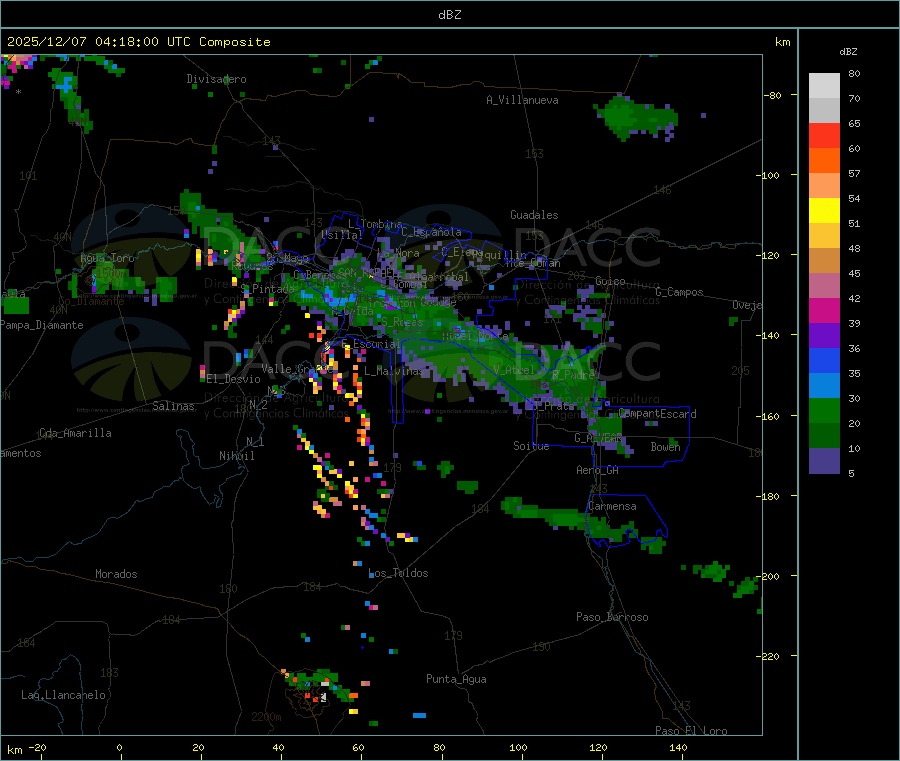Pick the light blue 30-35 dBZ swatch
Screen dimensions: 900x761
(824, 386)
